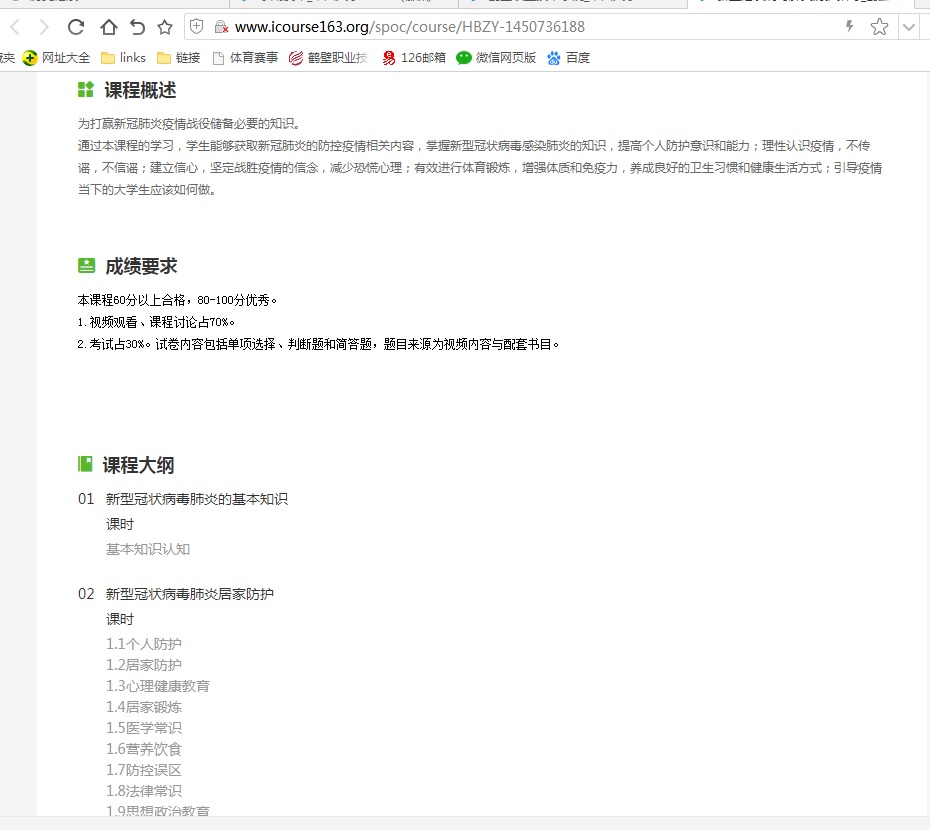Open the 126邮箱 bookmark
The image size is (946, 830).
tap(414, 58)
